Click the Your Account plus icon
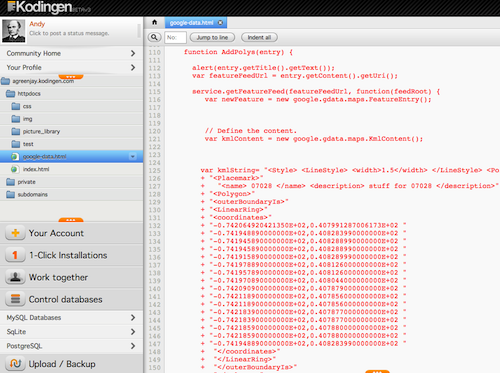500x373 pixels. (15, 233)
